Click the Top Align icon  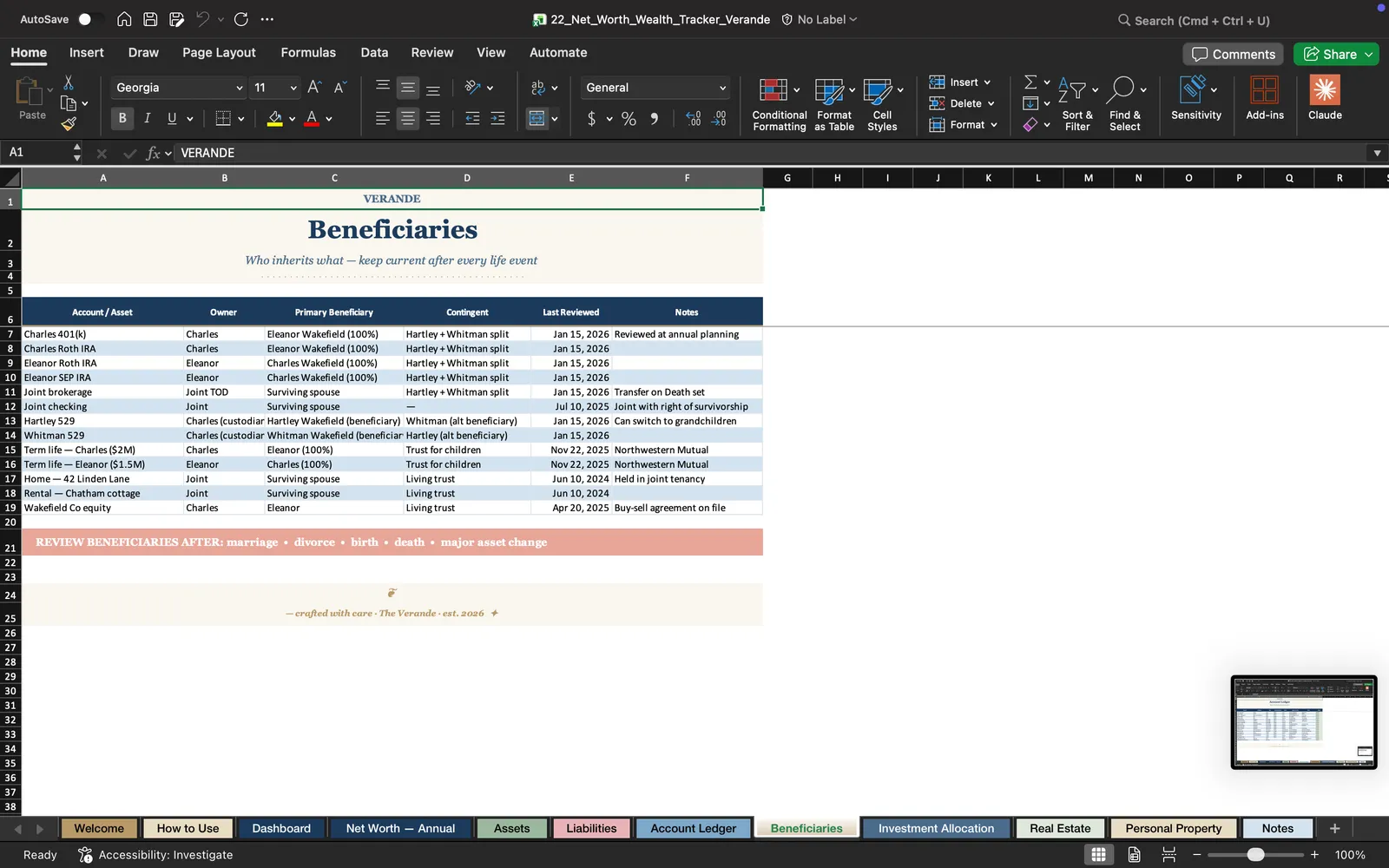click(x=382, y=87)
